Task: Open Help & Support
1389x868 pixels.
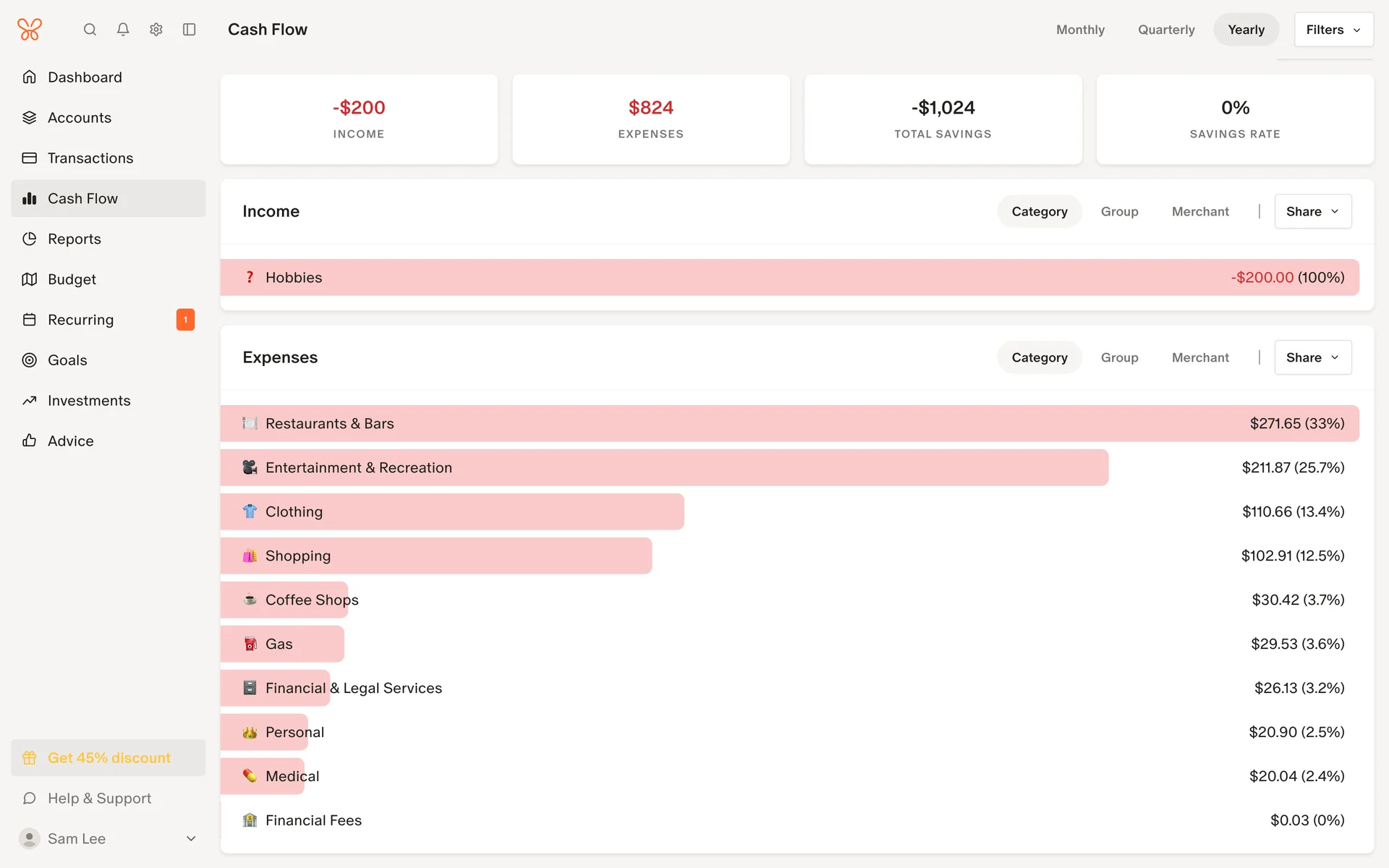Action: (x=99, y=799)
